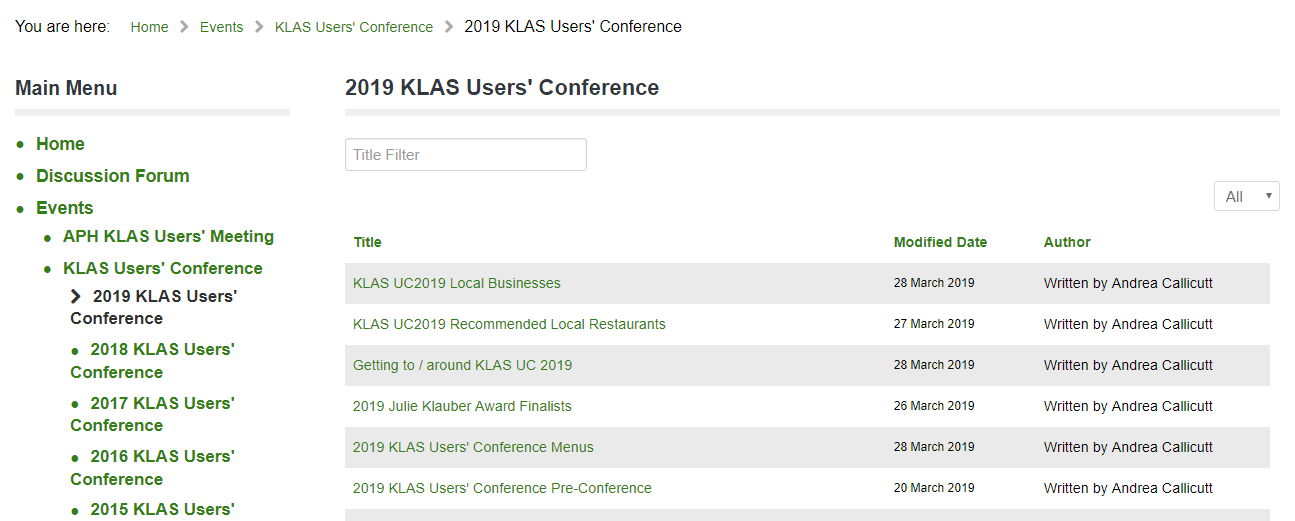This screenshot has width=1295, height=521.
Task: Open the All display count dropdown
Action: [x=1246, y=197]
